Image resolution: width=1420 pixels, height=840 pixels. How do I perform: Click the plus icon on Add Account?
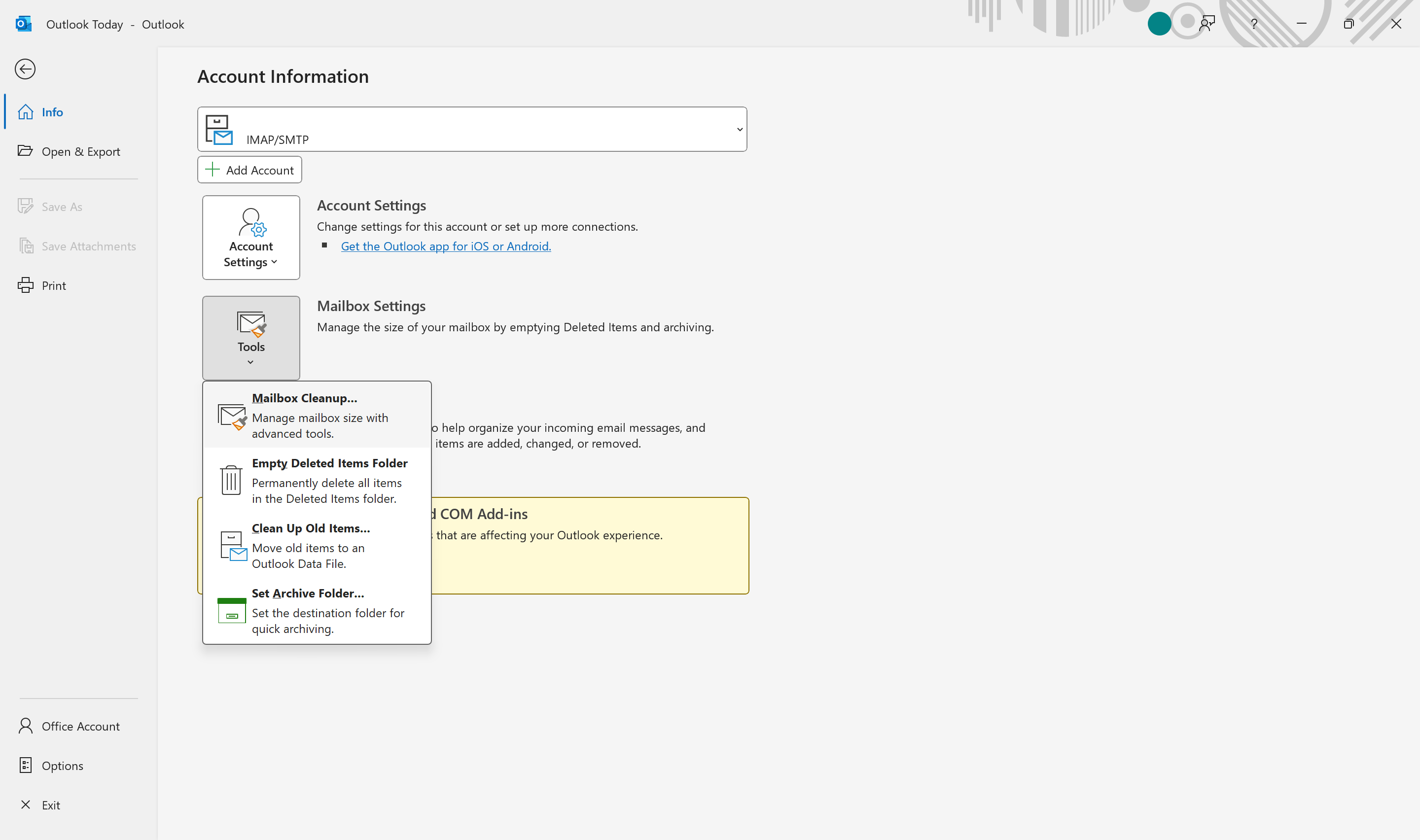tap(212, 169)
